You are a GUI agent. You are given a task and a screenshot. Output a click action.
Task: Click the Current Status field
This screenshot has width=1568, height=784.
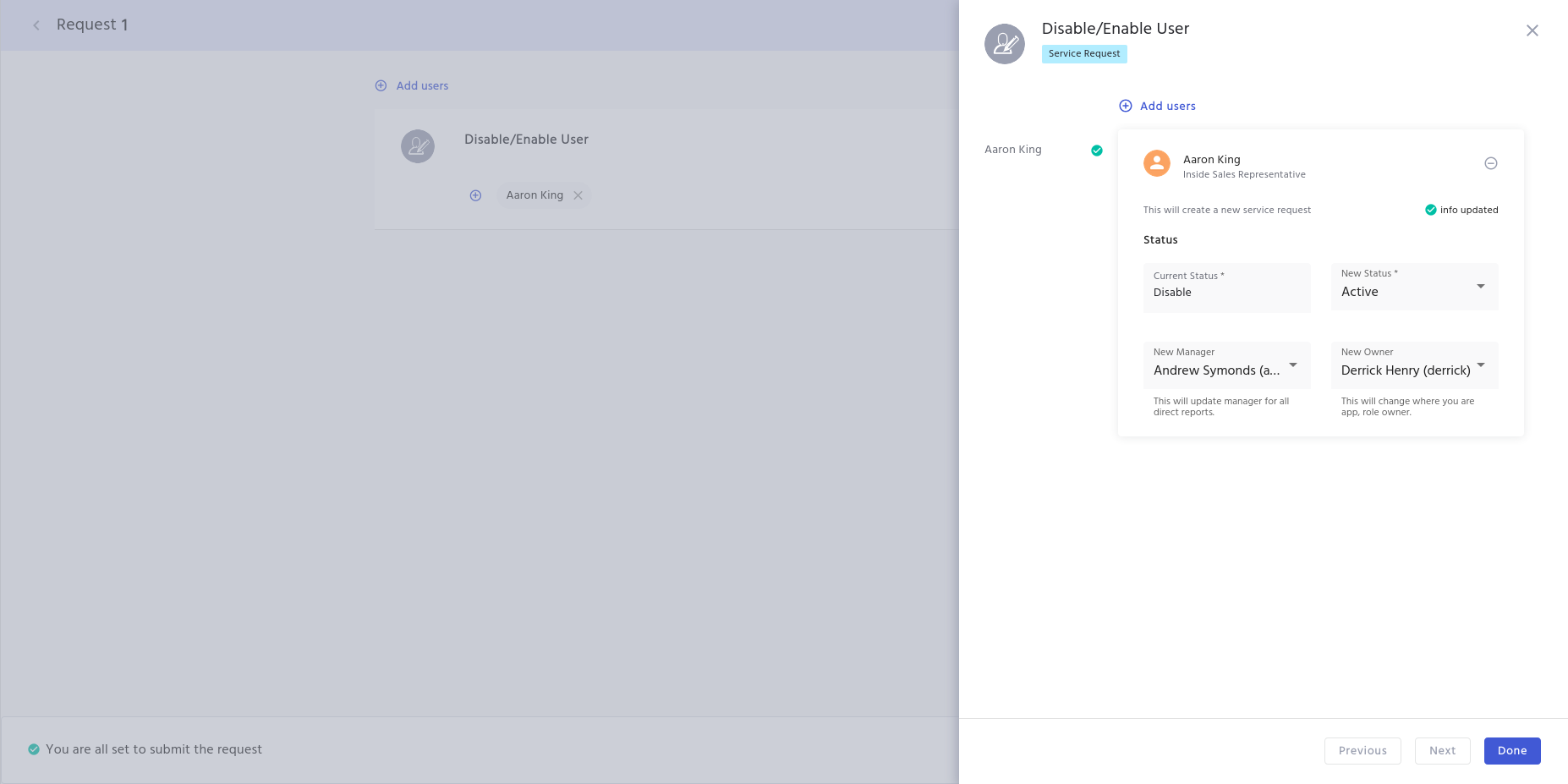point(1226,288)
